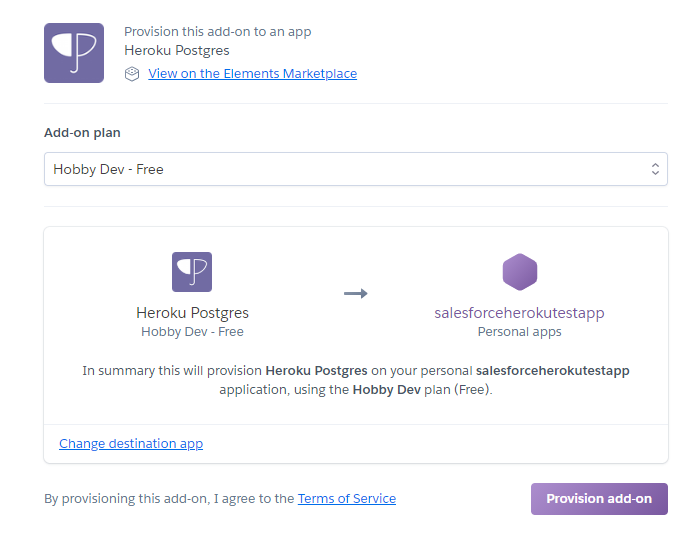Click the purple hexagon app icon
This screenshot has width=692, height=540.
[x=519, y=272]
